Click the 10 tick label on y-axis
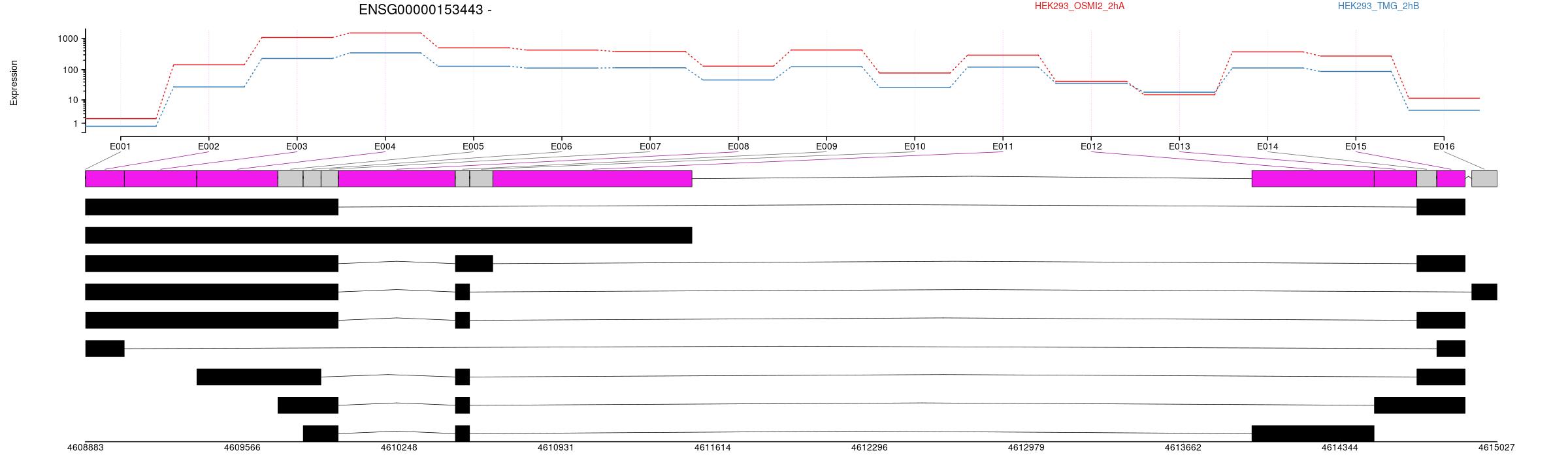1568x457 pixels. tap(73, 101)
